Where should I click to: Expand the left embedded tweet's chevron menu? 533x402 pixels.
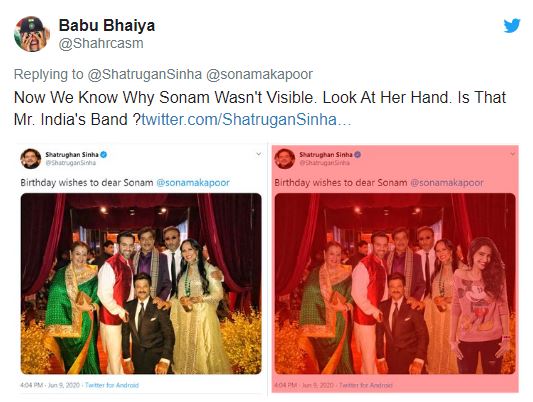tap(258, 154)
